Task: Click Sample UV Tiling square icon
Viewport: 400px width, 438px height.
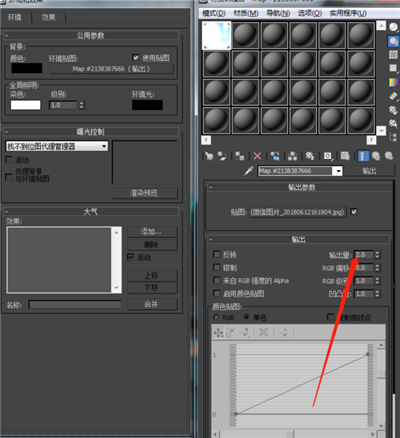Action: pos(393,68)
